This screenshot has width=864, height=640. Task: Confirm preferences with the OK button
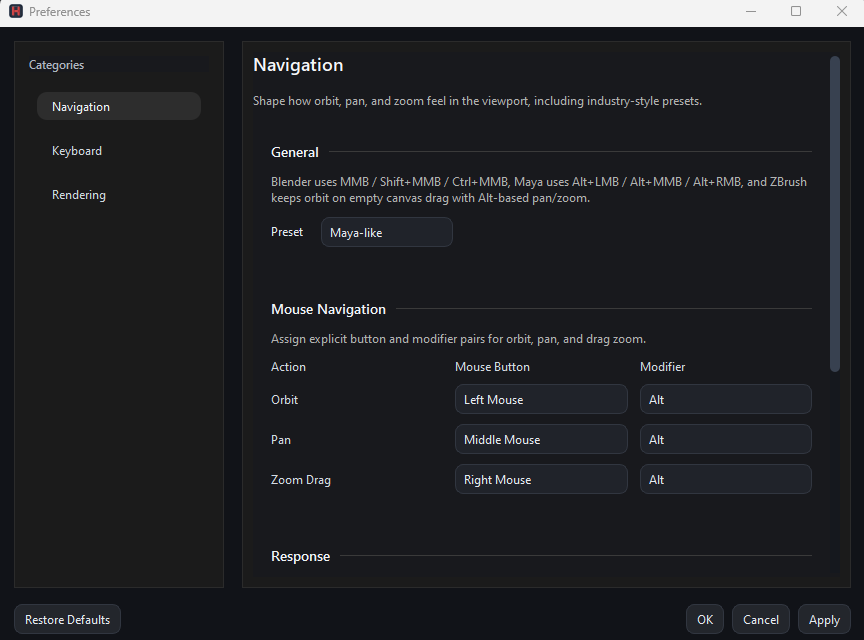click(705, 619)
